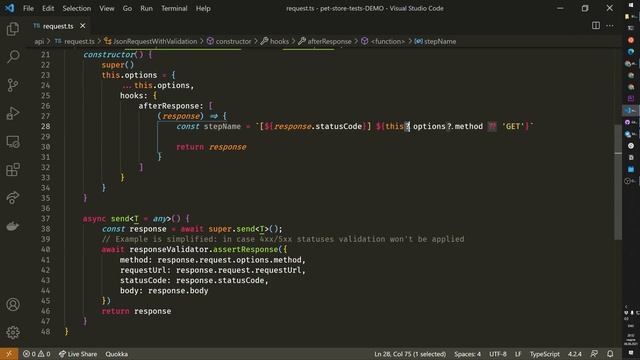This screenshot has width=640, height=360.
Task: Click Ln 28, Col 75 cursor position
Action: (410, 354)
